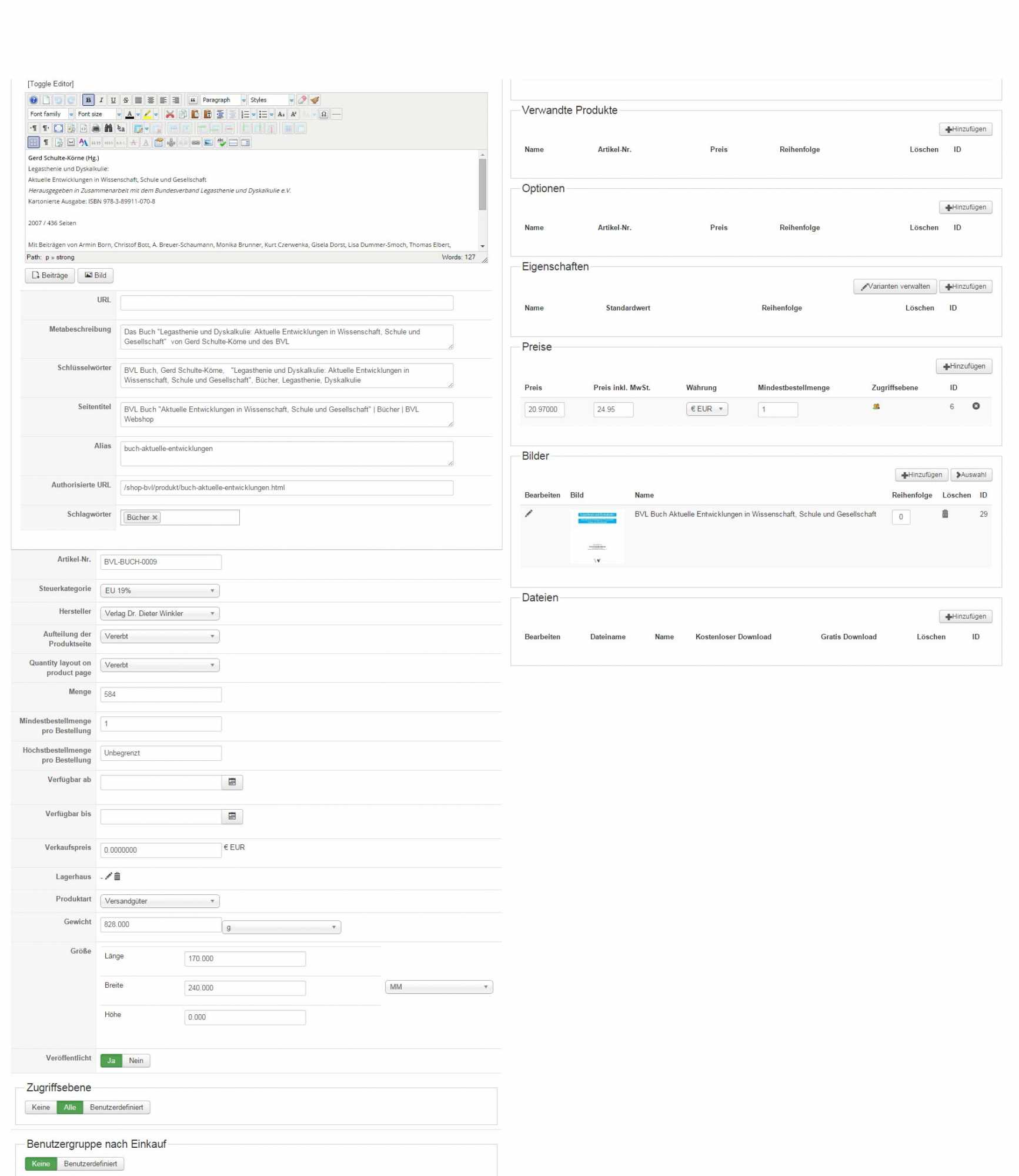Open the highlight color picker swatch

[148, 114]
